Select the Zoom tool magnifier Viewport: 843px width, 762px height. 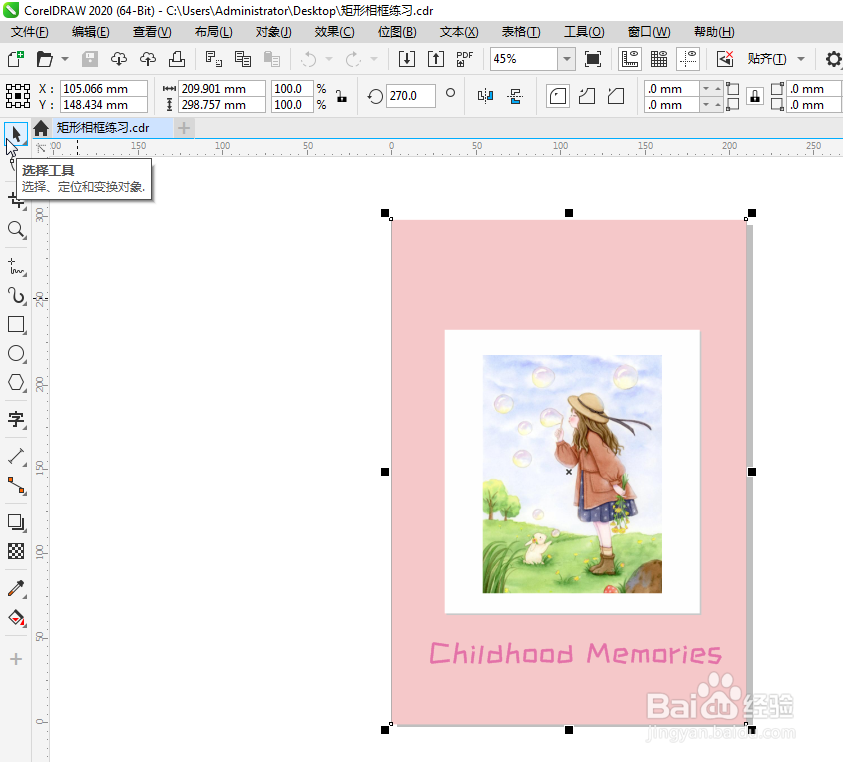click(16, 230)
